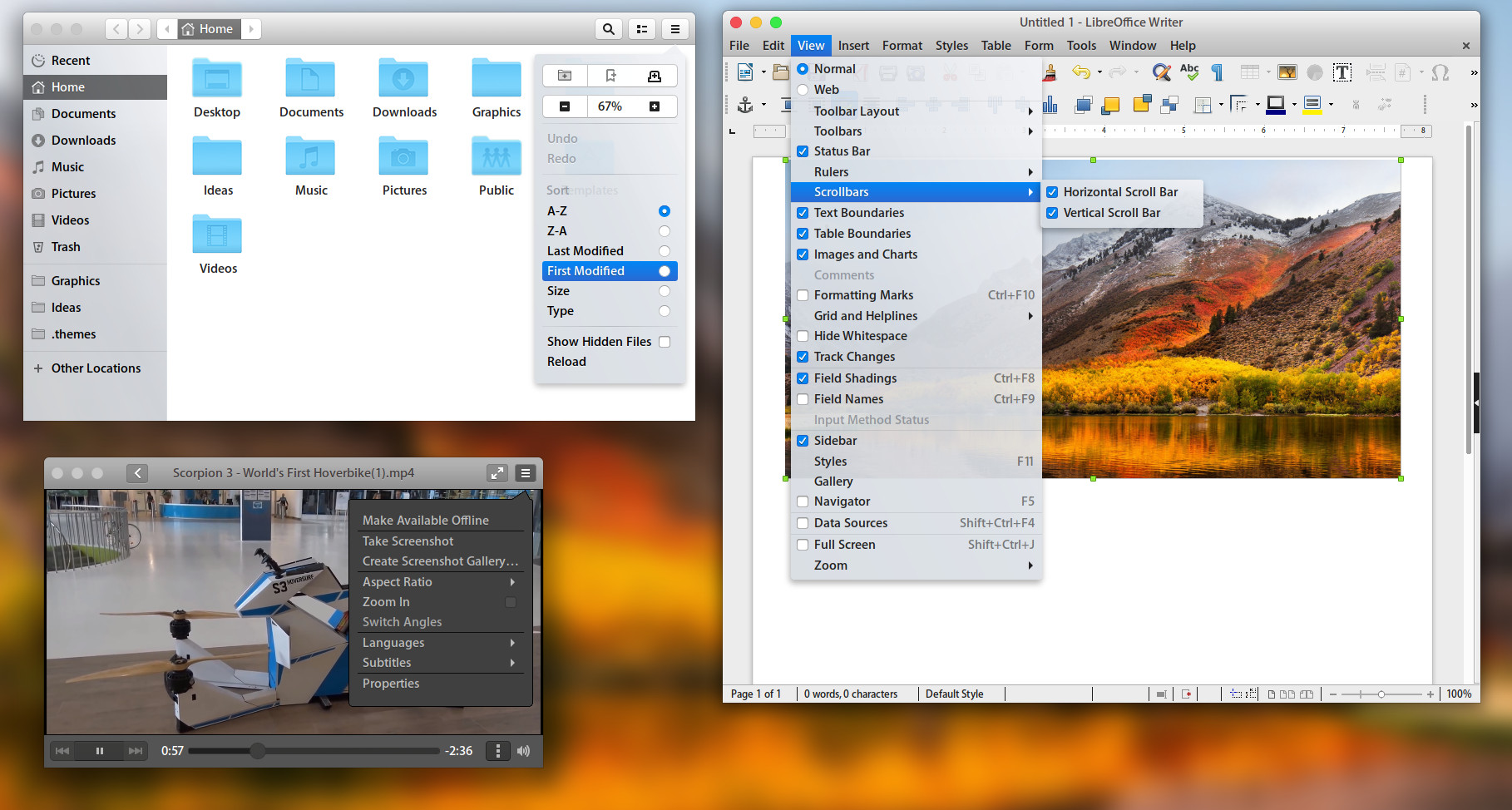Uncheck Horizontal Scroll Bar option

(x=1052, y=192)
